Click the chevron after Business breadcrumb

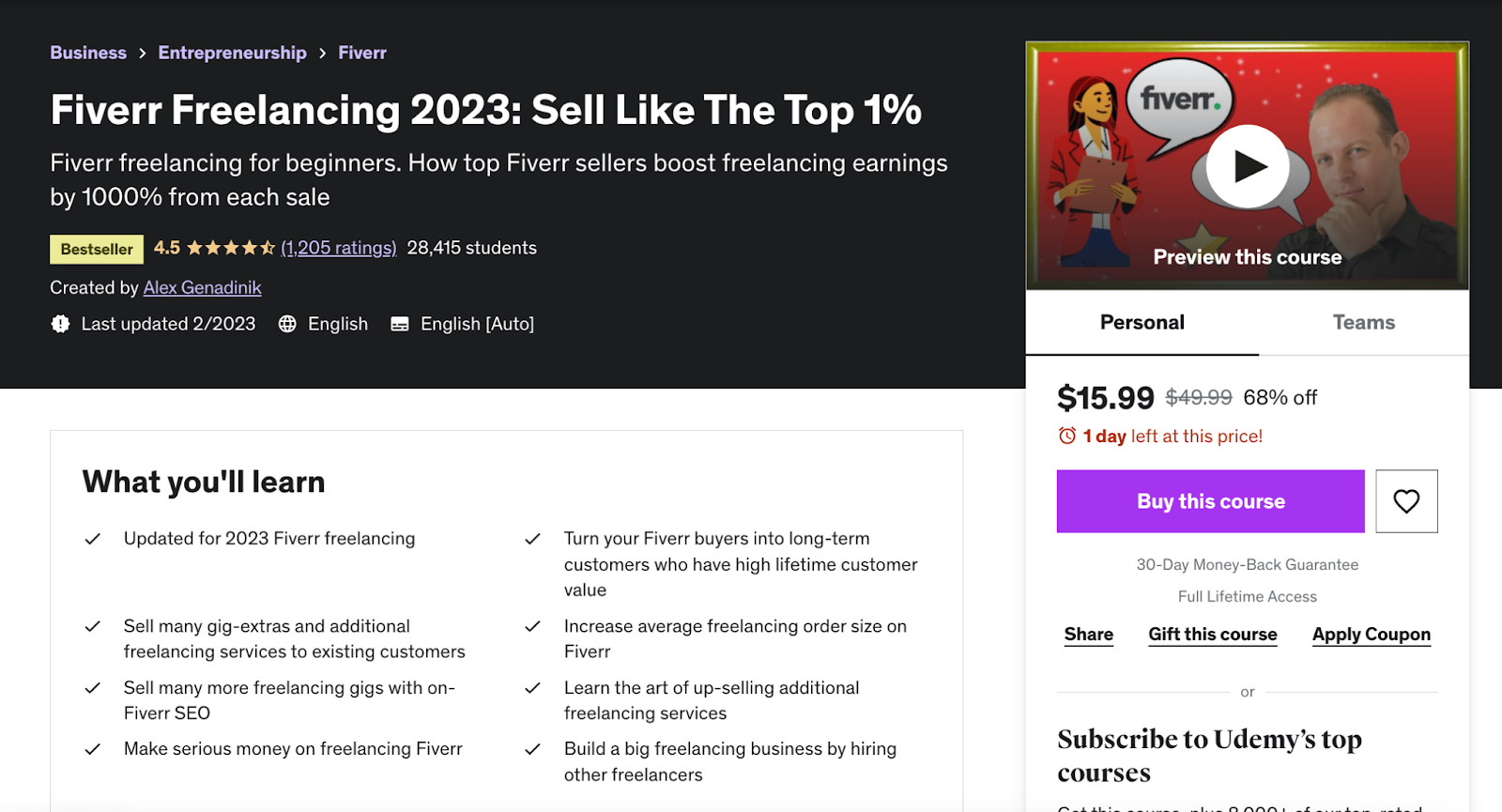point(143,54)
